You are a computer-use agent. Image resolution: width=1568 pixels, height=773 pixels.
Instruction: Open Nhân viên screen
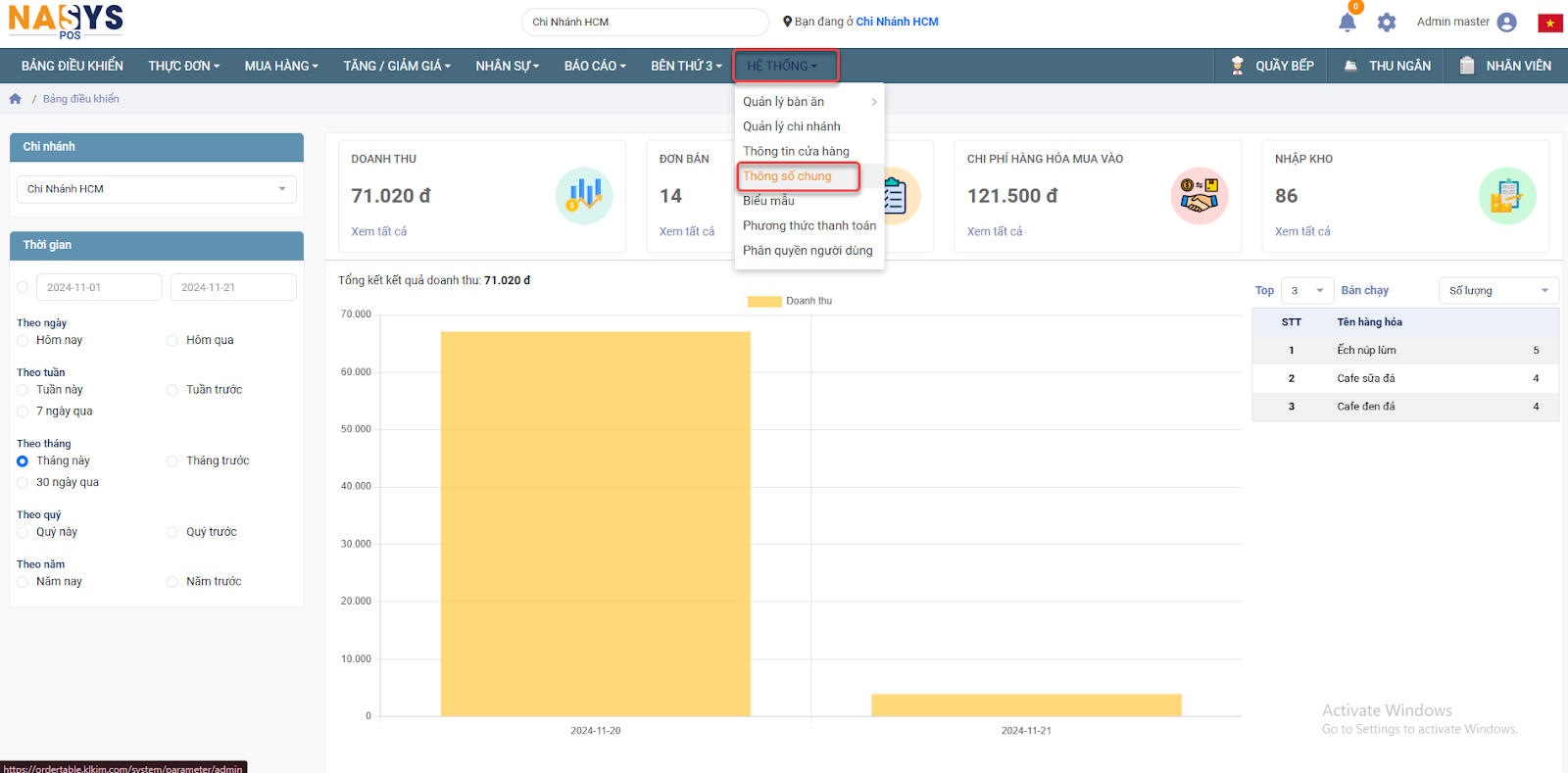pyautogui.click(x=1505, y=66)
